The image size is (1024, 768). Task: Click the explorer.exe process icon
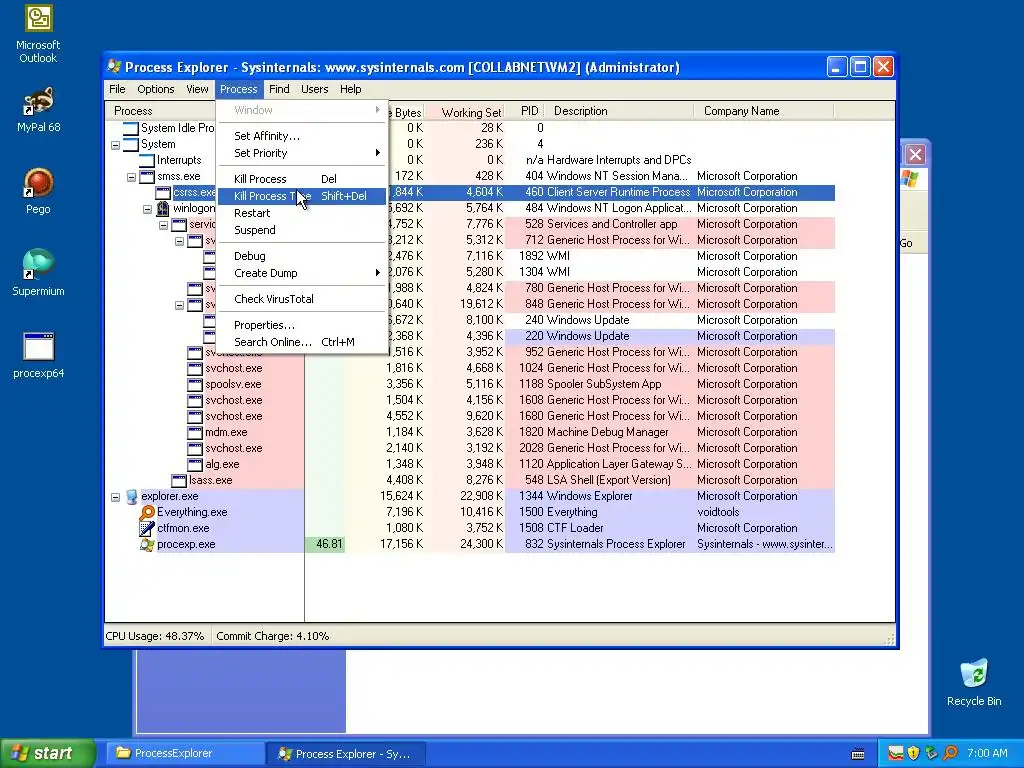click(x=132, y=496)
